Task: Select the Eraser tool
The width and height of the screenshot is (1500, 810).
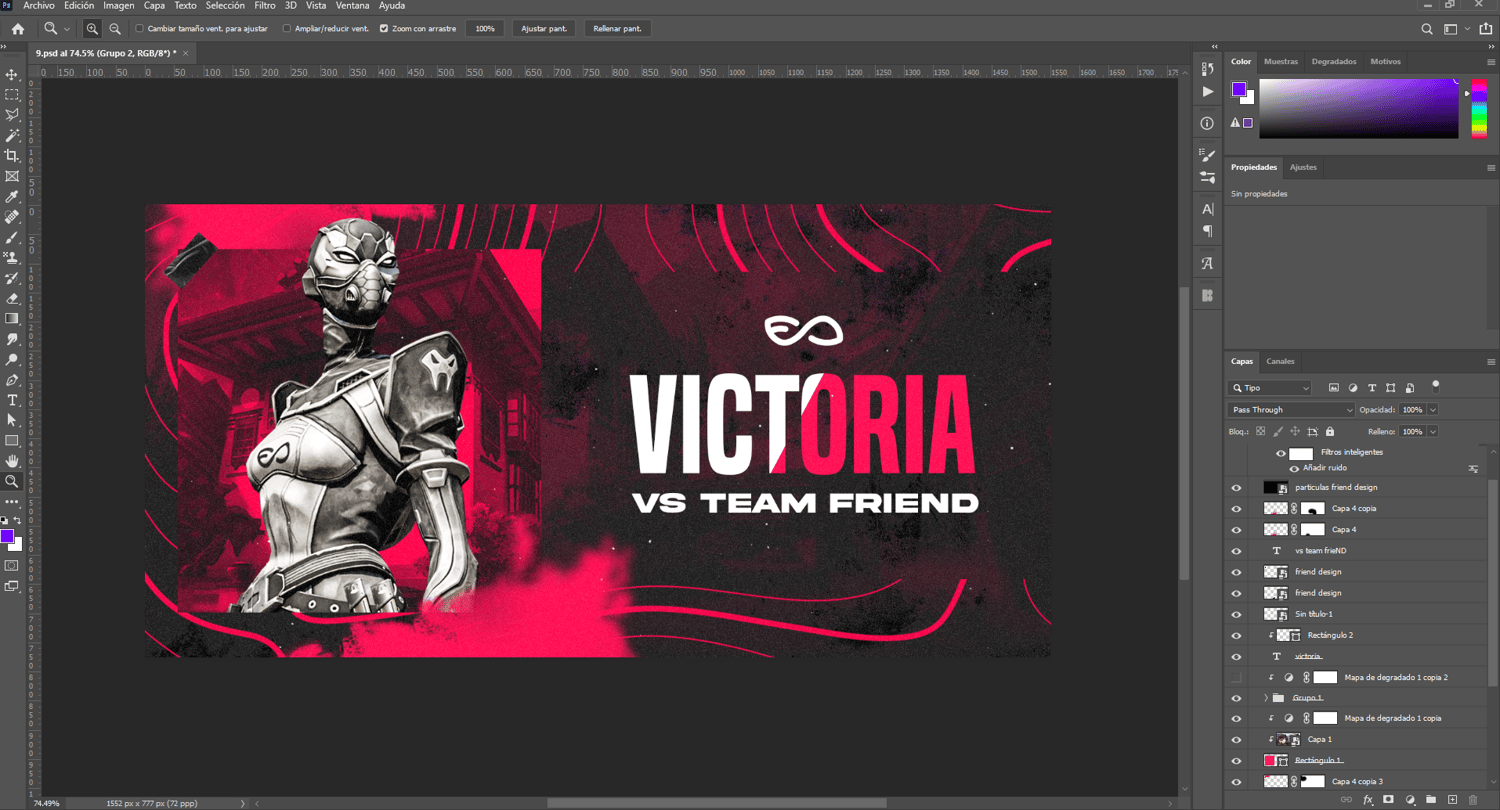Action: 12,298
